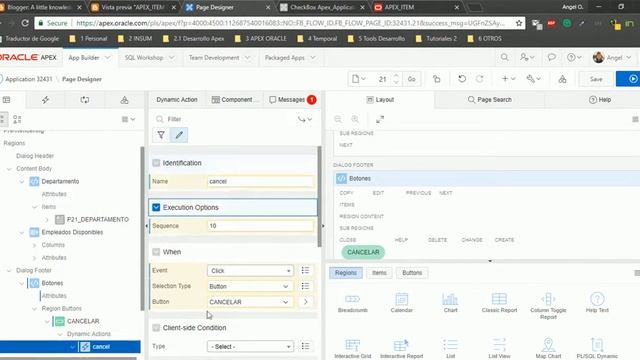640x360 pixels.
Task: Open the Create plus menu
Action: (508, 79)
